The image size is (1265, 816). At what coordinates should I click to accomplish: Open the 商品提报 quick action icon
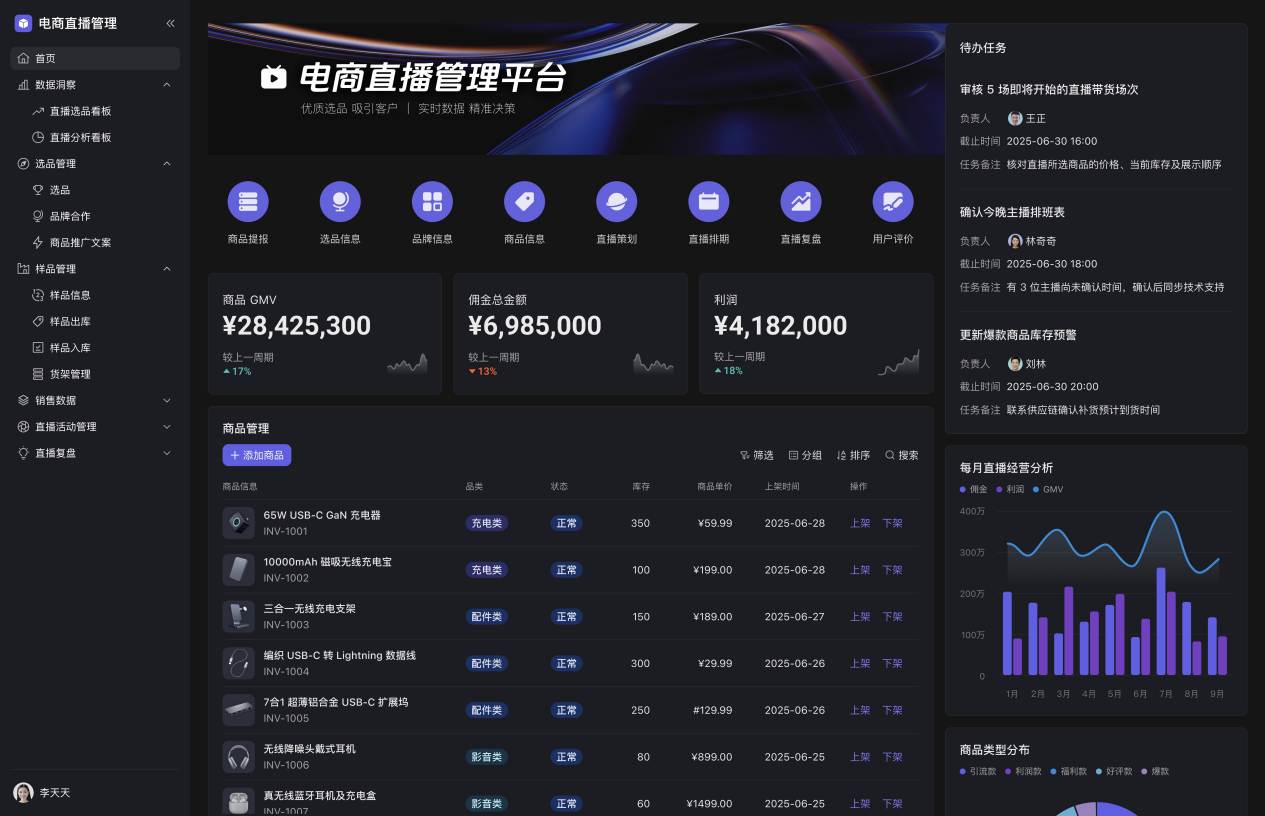tap(248, 201)
